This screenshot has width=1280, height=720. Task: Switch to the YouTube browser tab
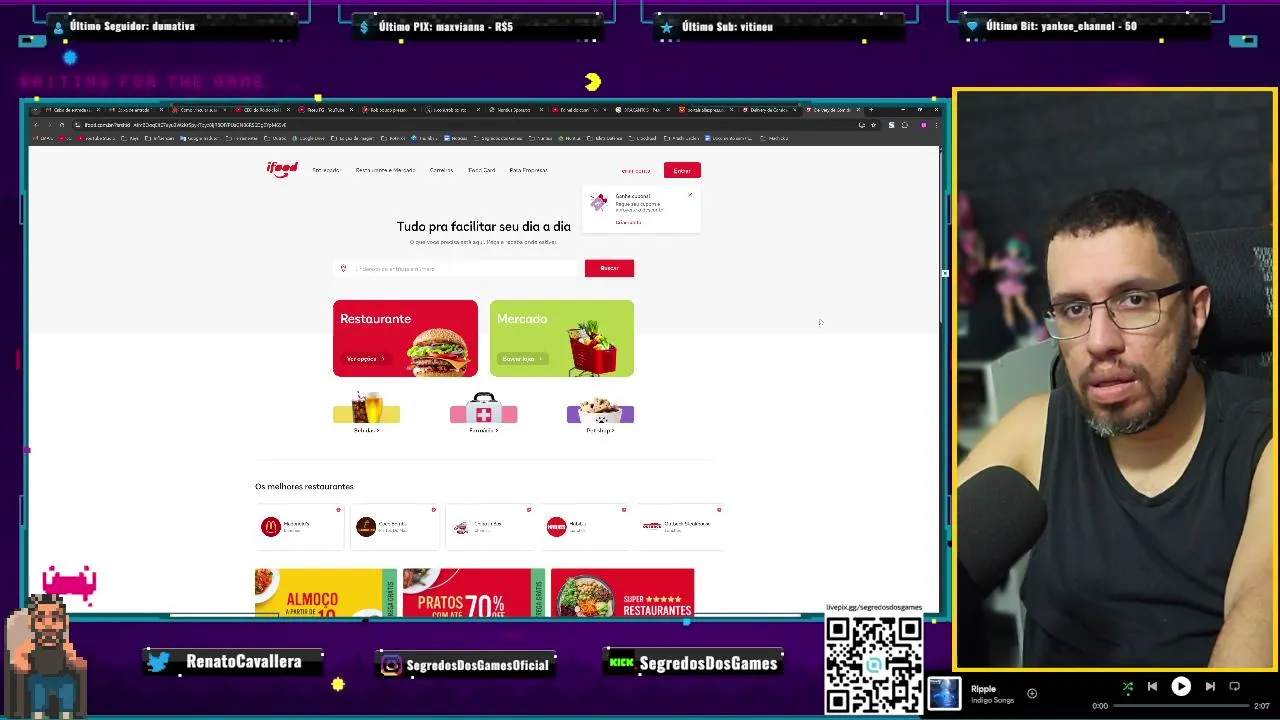tap(326, 110)
